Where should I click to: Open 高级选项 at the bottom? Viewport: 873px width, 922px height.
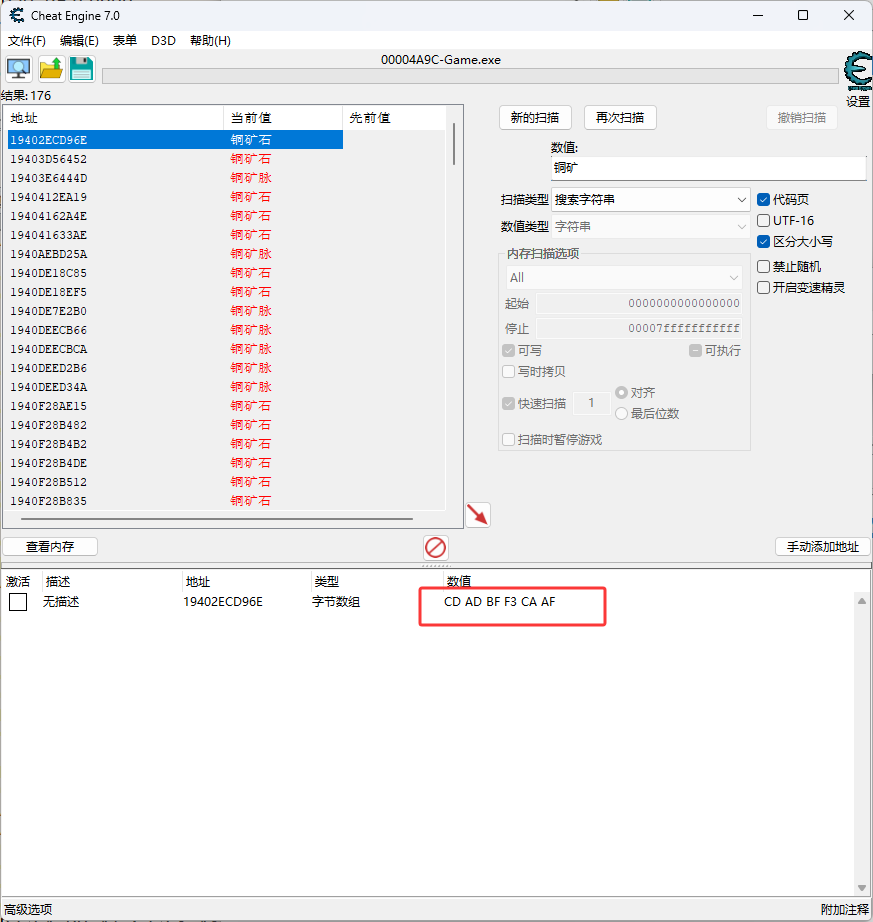click(x=28, y=909)
